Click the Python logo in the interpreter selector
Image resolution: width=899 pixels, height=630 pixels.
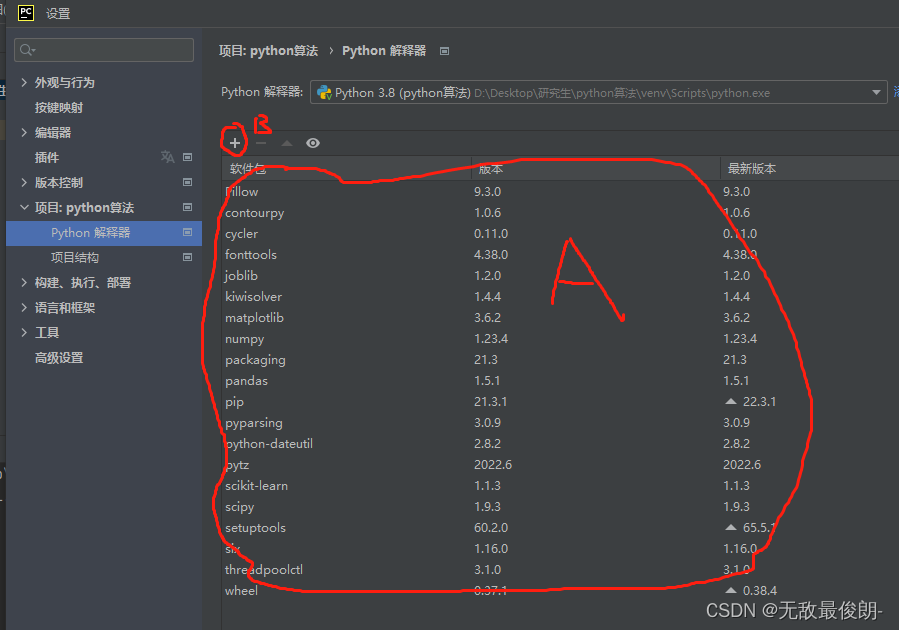[324, 92]
